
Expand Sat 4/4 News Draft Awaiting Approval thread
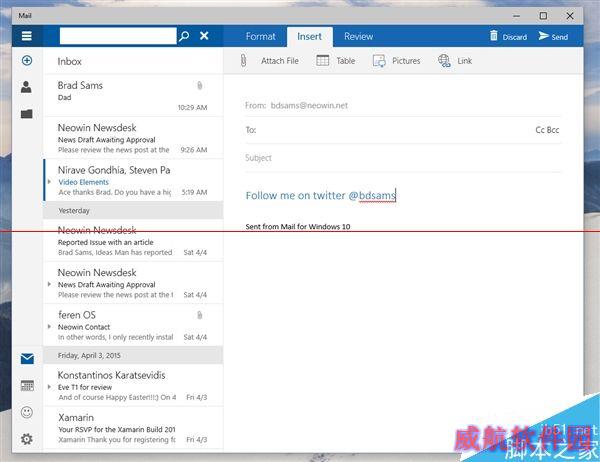[49, 284]
